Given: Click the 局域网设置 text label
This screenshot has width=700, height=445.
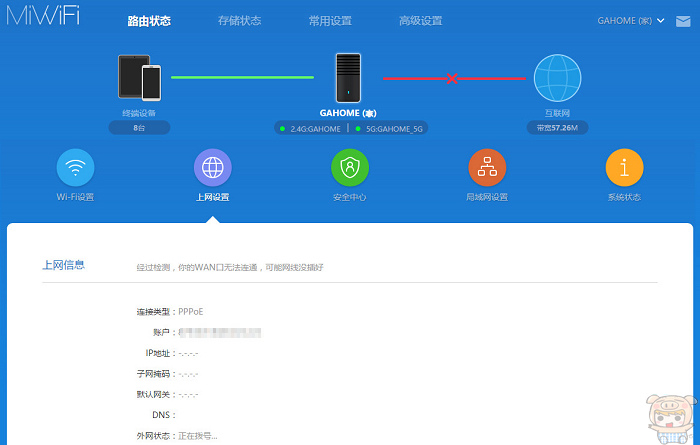Looking at the screenshot, I should pos(487,197).
